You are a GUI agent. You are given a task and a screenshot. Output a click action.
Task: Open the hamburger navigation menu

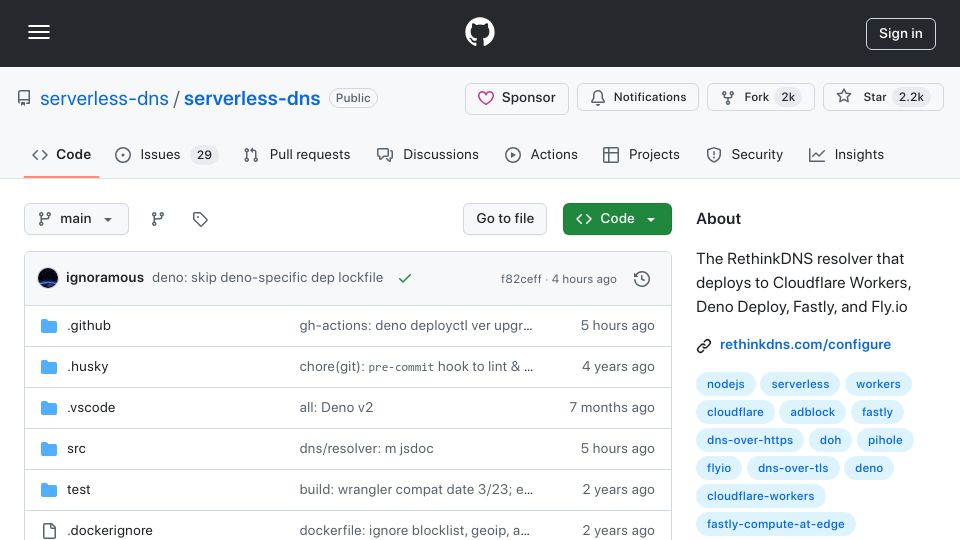pyautogui.click(x=39, y=32)
